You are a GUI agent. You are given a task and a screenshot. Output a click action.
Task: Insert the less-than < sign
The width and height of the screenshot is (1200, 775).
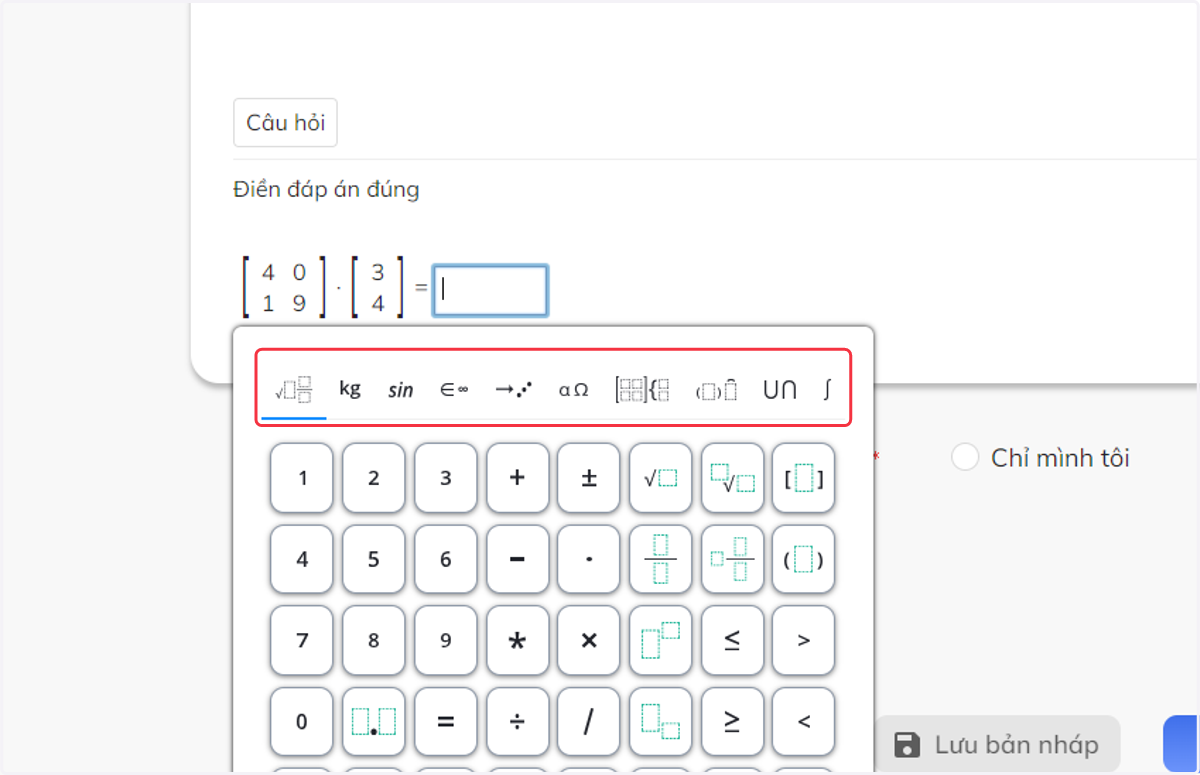[x=804, y=721]
